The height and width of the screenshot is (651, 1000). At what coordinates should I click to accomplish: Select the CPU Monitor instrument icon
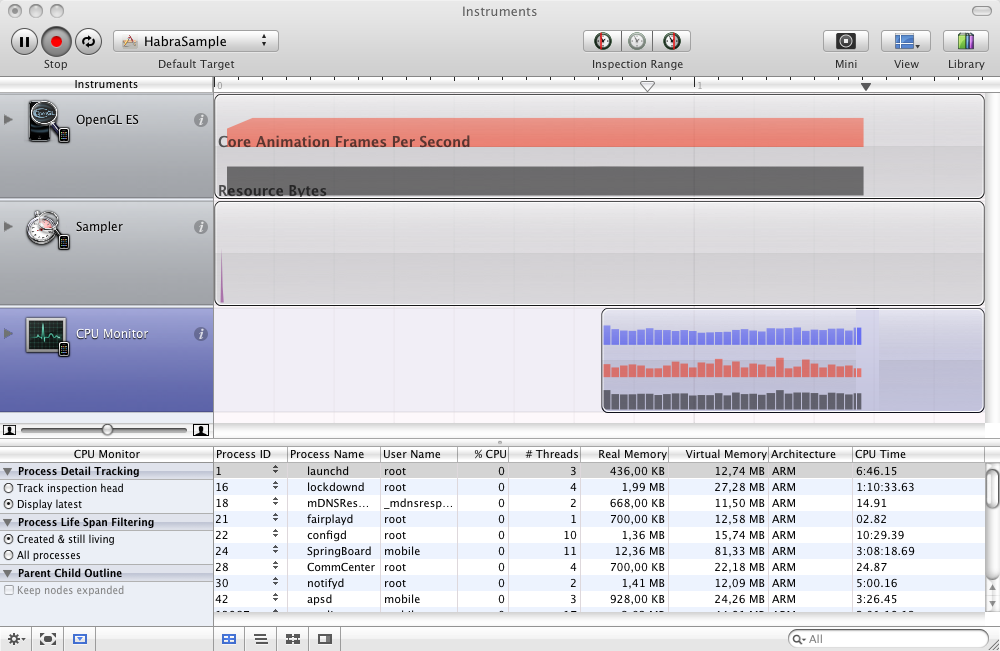point(47,336)
